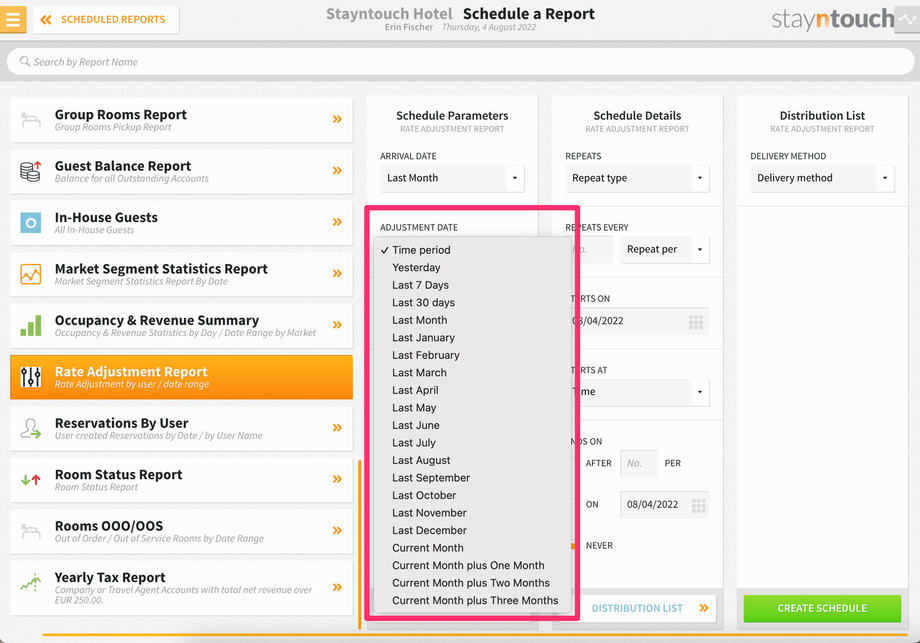Open Market Segment Statistics Report chevron
Screen dimensions: 920x643
click(337, 273)
